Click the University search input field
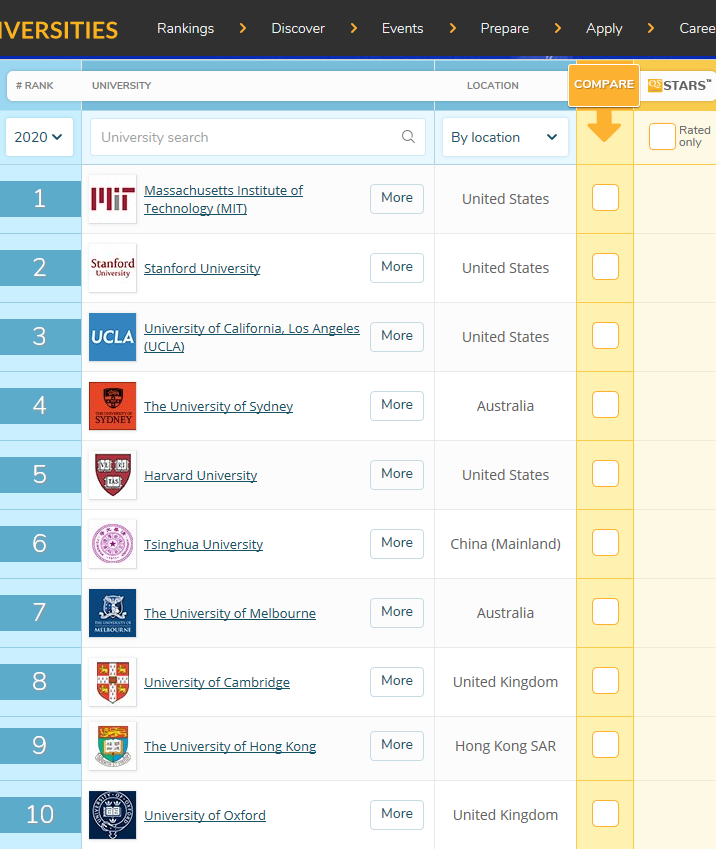The image size is (716, 849). 258,137
